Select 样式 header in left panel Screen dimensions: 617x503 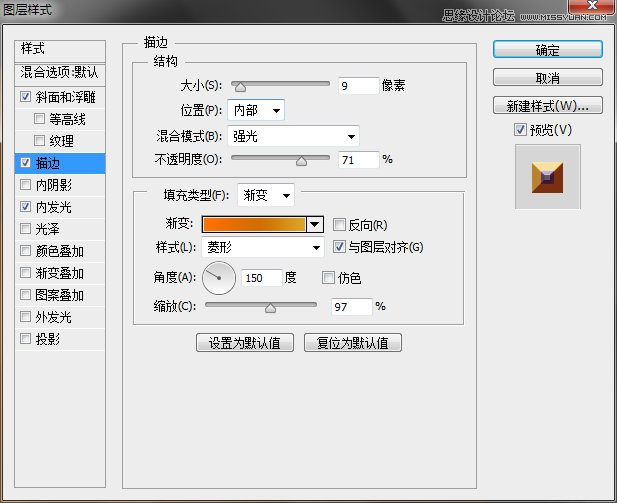pos(60,50)
